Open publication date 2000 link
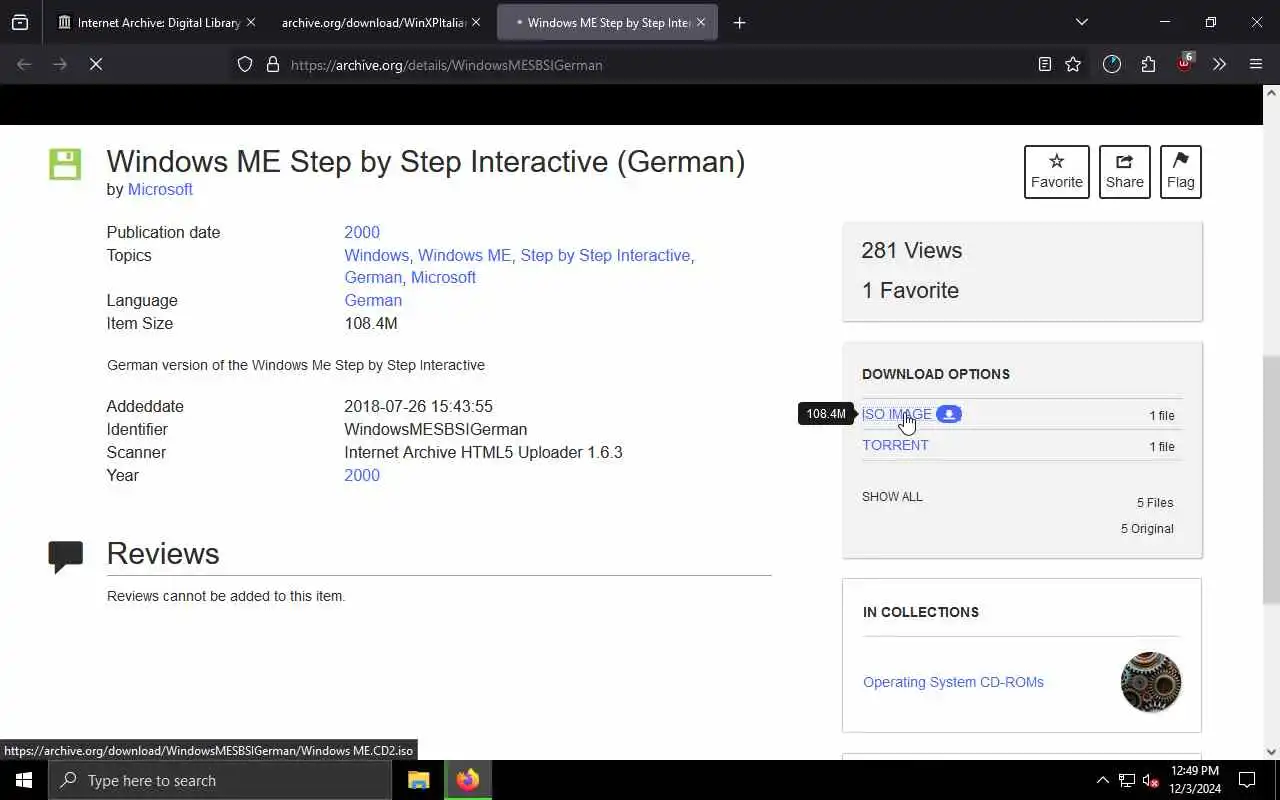This screenshot has height=800, width=1280. point(362,232)
